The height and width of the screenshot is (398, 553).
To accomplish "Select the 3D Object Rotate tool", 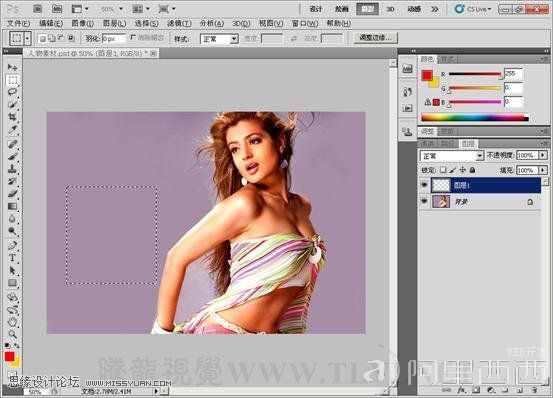I will coord(12,297).
